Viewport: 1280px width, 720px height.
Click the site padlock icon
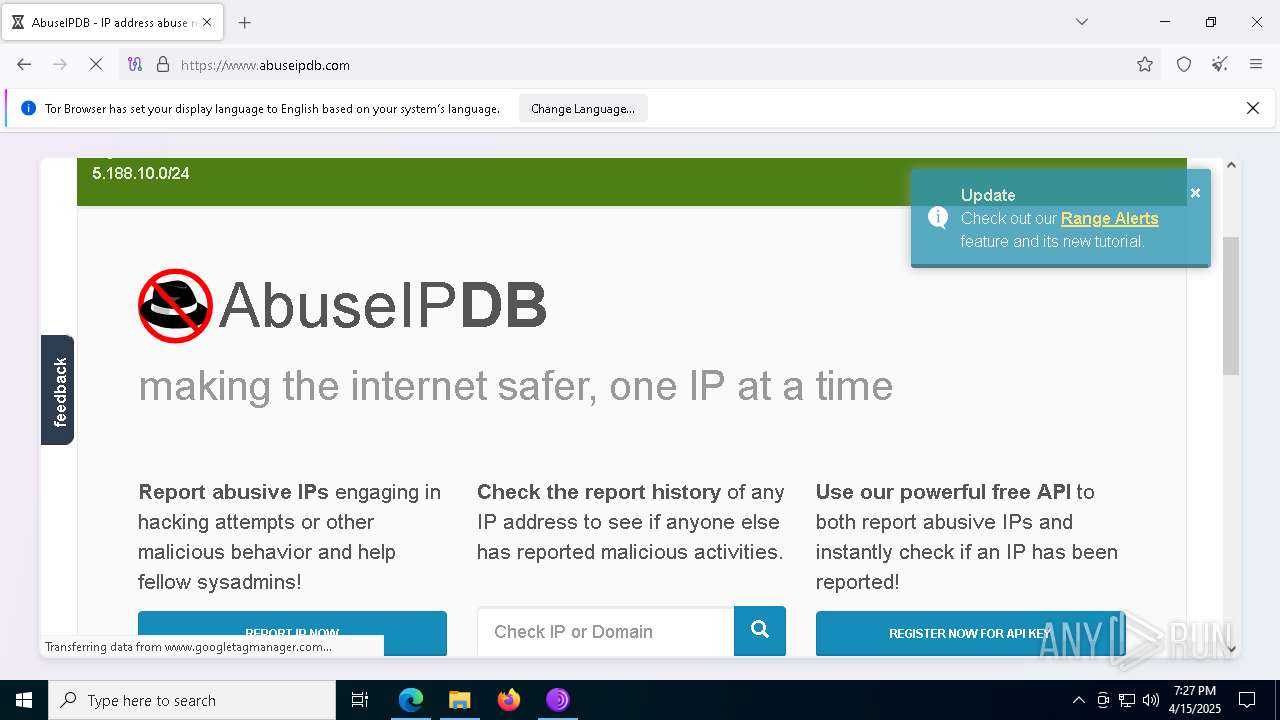(163, 65)
